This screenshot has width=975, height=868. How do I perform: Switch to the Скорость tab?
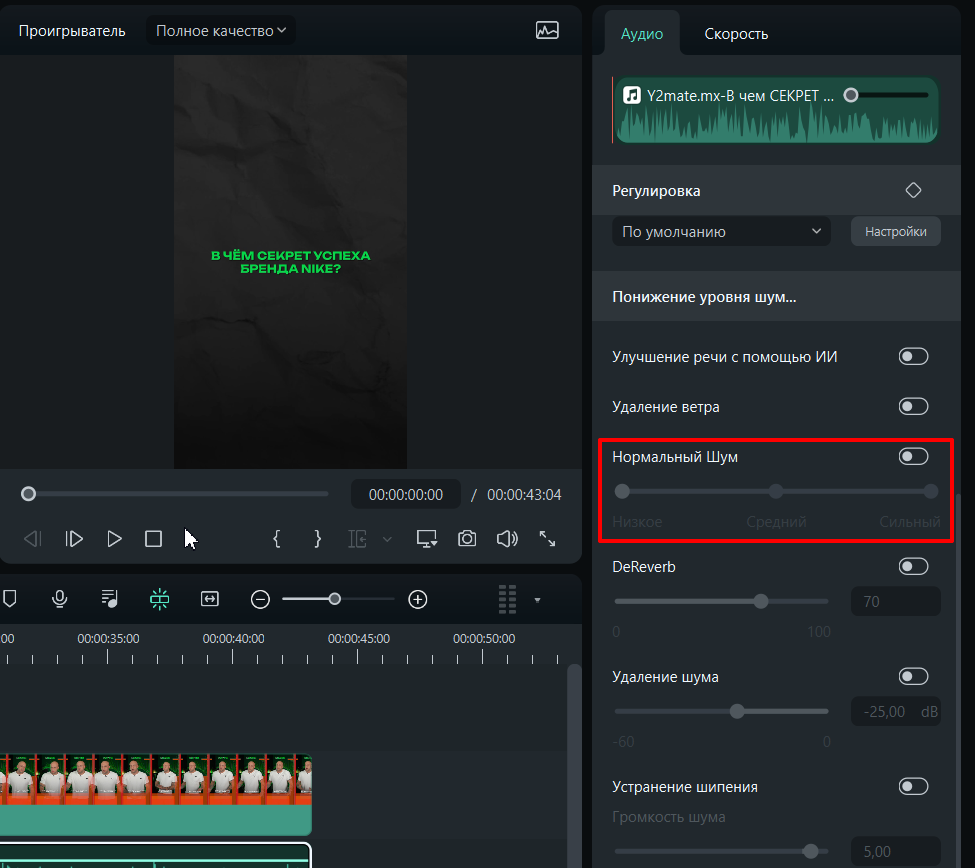tap(736, 34)
